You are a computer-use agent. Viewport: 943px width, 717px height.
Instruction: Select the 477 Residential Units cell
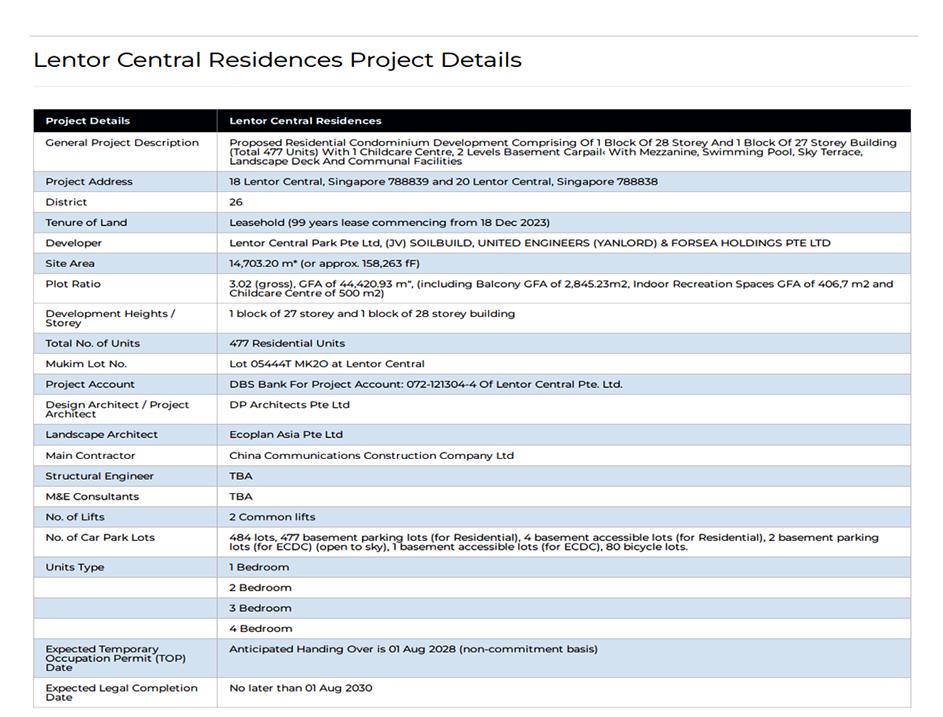click(x=287, y=343)
